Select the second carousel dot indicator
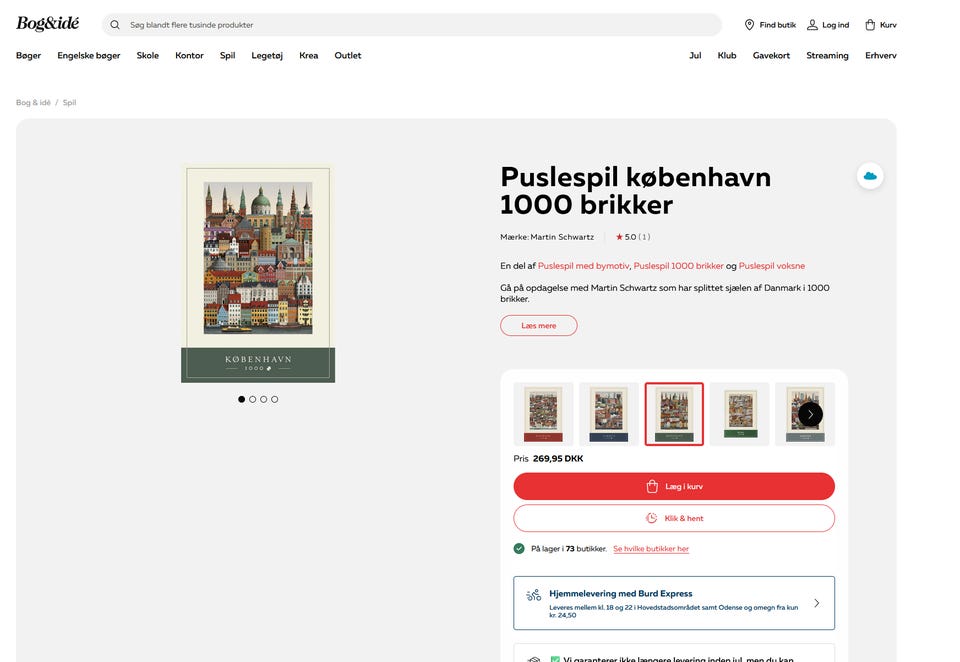960x662 pixels. (x=253, y=399)
